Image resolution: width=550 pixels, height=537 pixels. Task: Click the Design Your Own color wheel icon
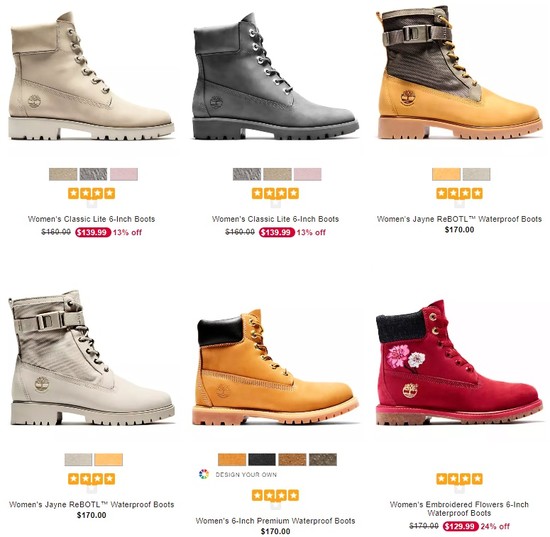pos(203,474)
